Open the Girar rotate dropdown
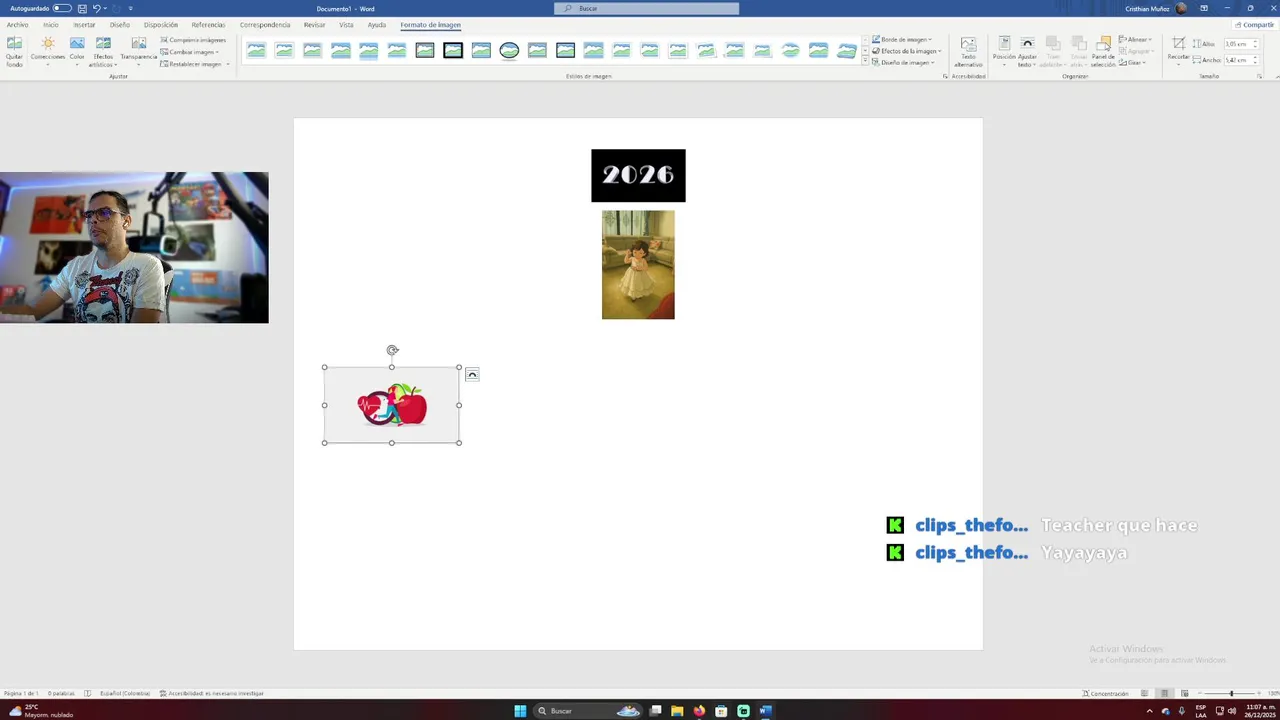Screen dimensions: 1280x720 tap(1133, 62)
